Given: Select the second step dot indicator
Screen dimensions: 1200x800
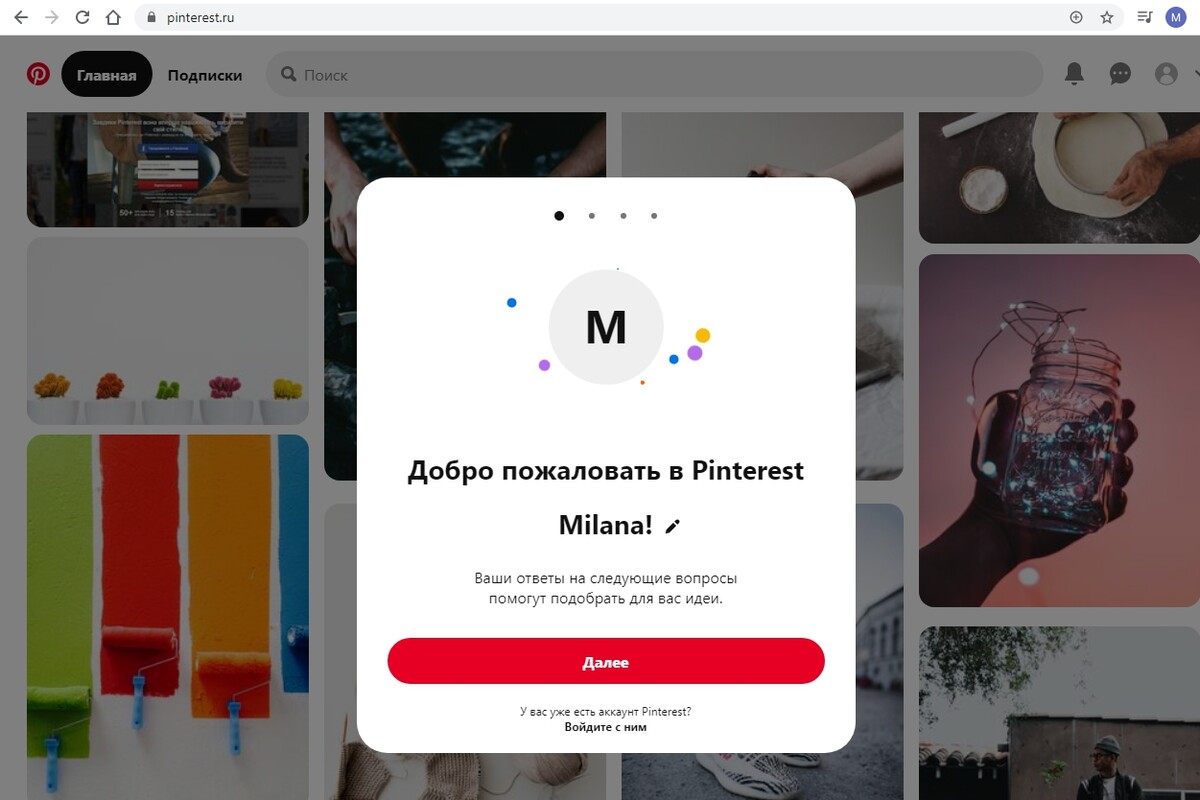Looking at the screenshot, I should tap(592, 215).
